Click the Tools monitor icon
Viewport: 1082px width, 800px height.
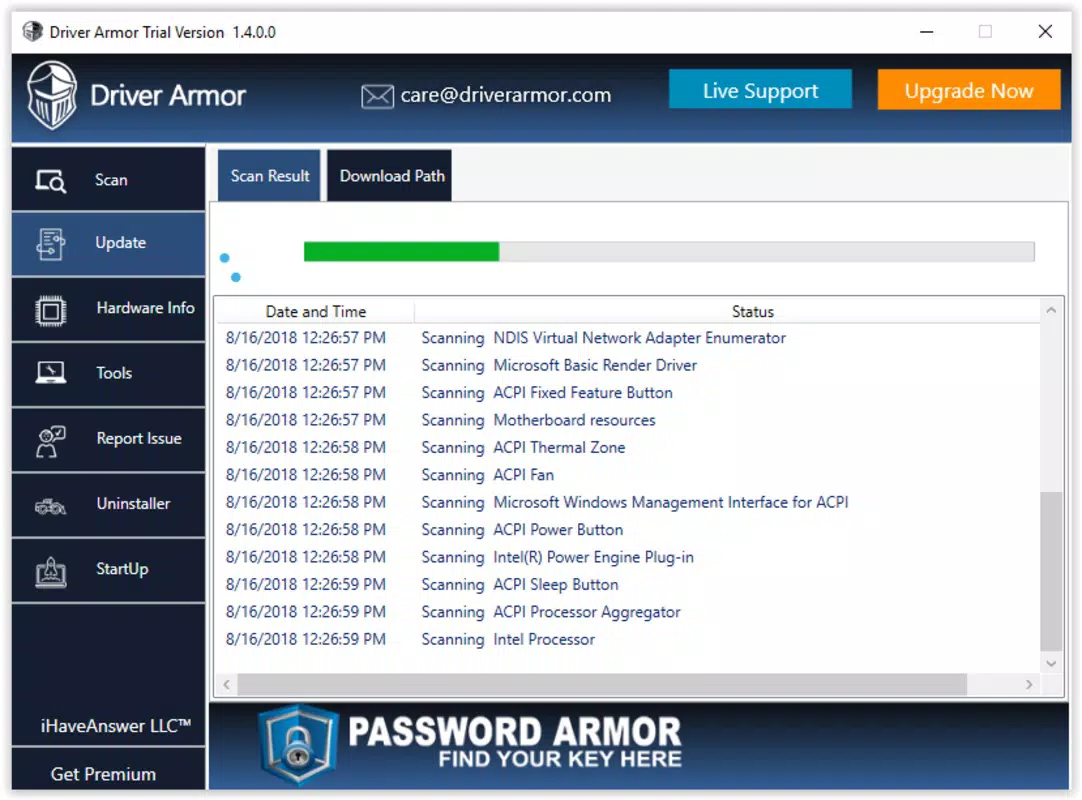pos(50,373)
